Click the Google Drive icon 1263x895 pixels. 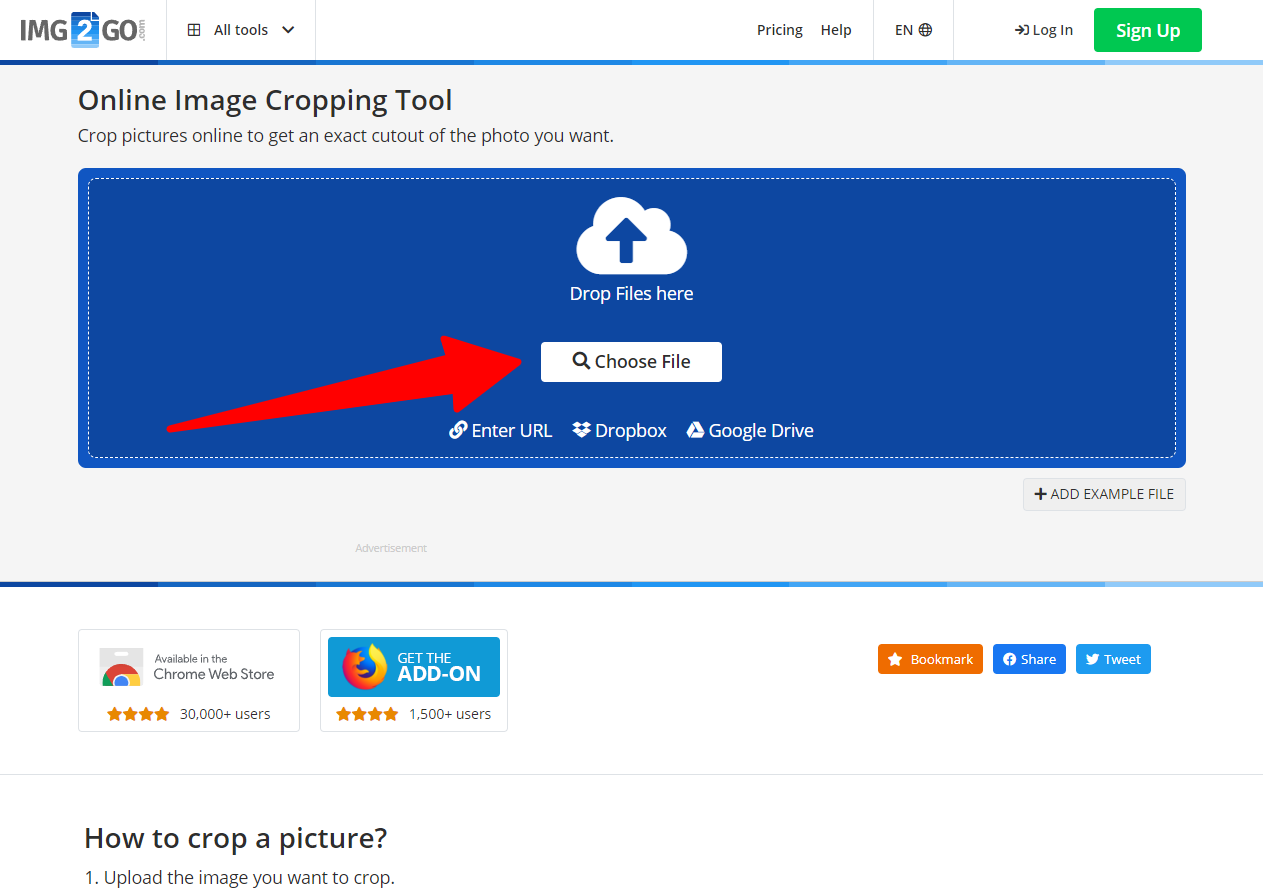[x=695, y=430]
